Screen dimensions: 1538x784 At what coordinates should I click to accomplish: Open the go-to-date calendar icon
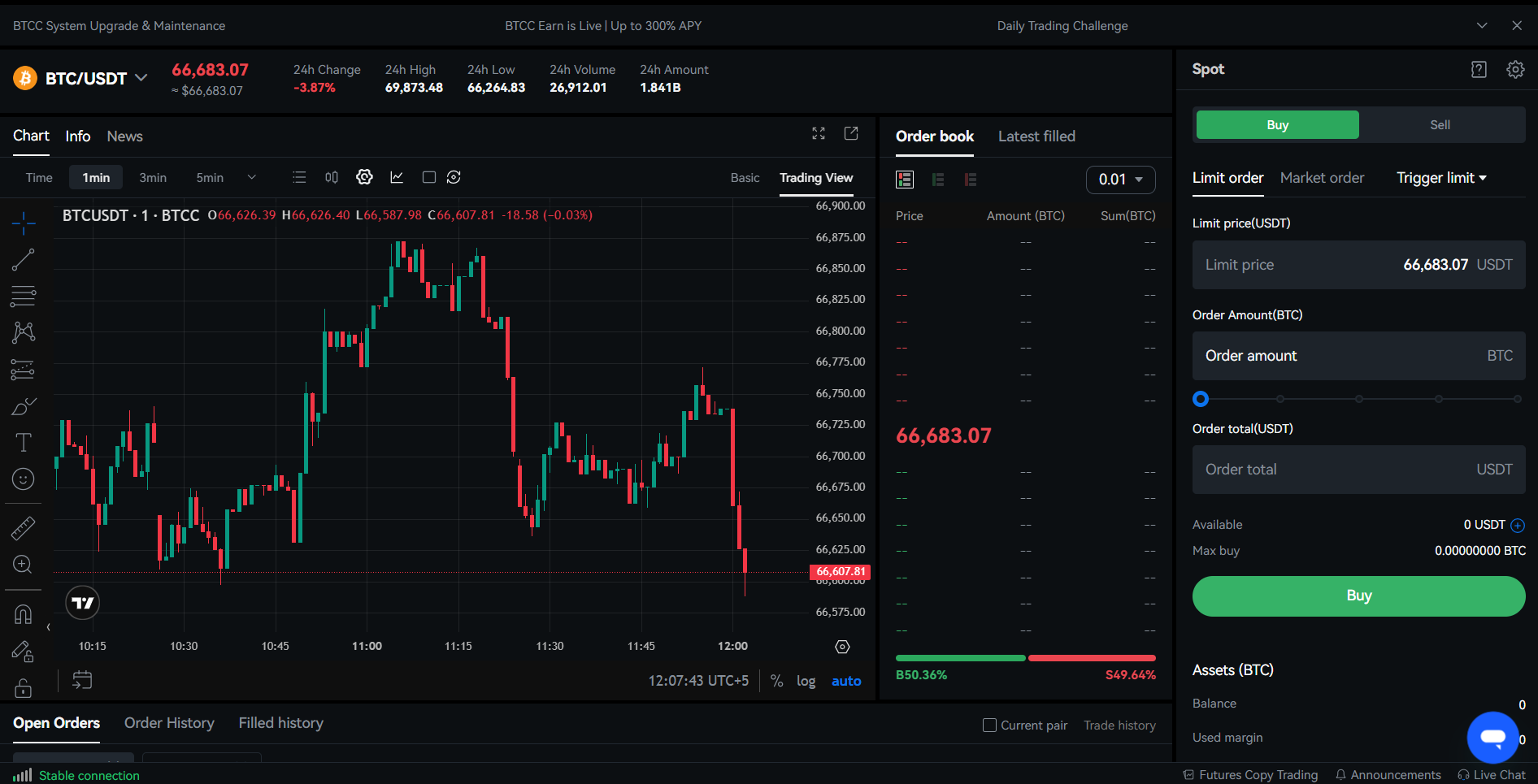(82, 680)
